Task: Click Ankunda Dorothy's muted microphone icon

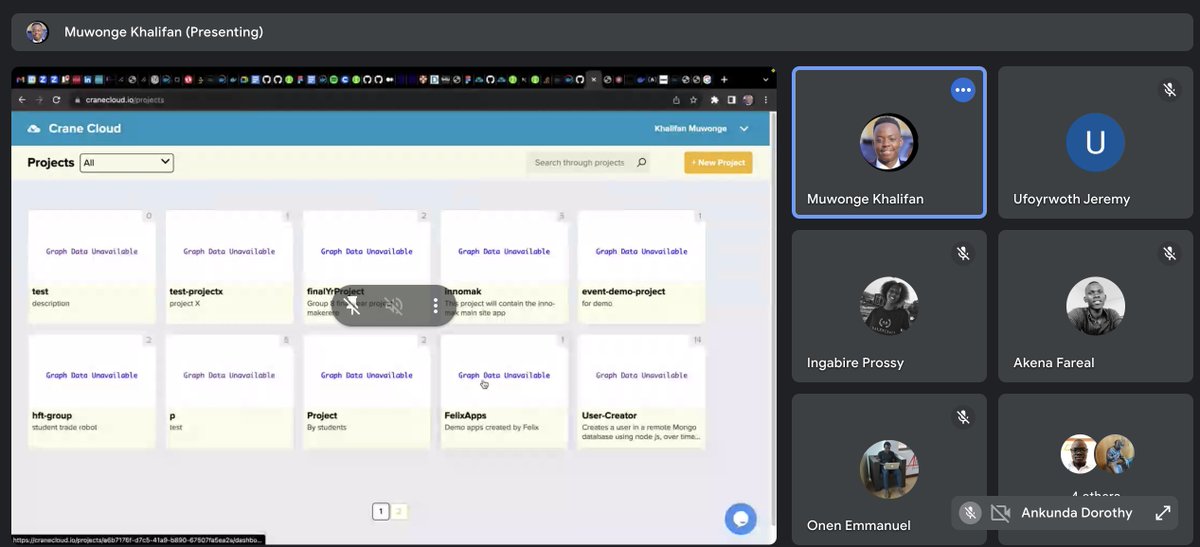Action: click(969, 513)
